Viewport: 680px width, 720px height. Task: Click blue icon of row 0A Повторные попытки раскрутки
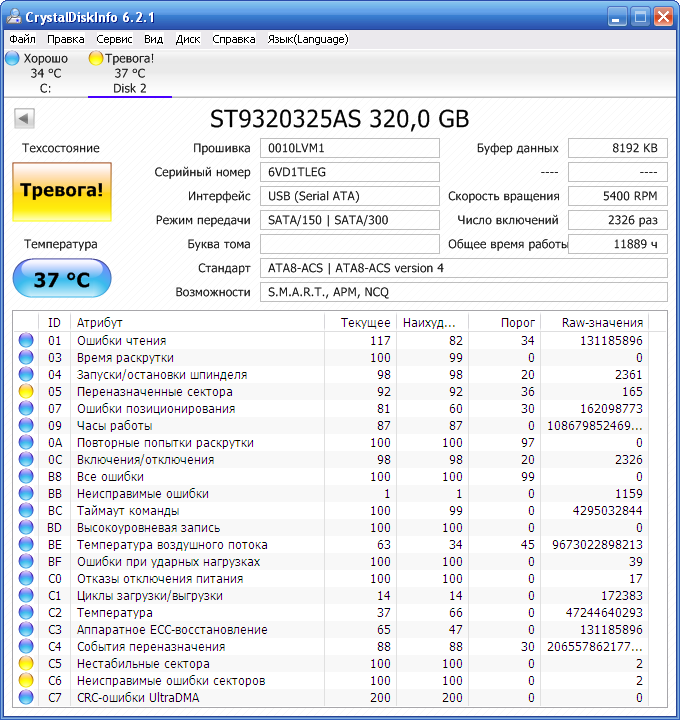tap(26, 442)
